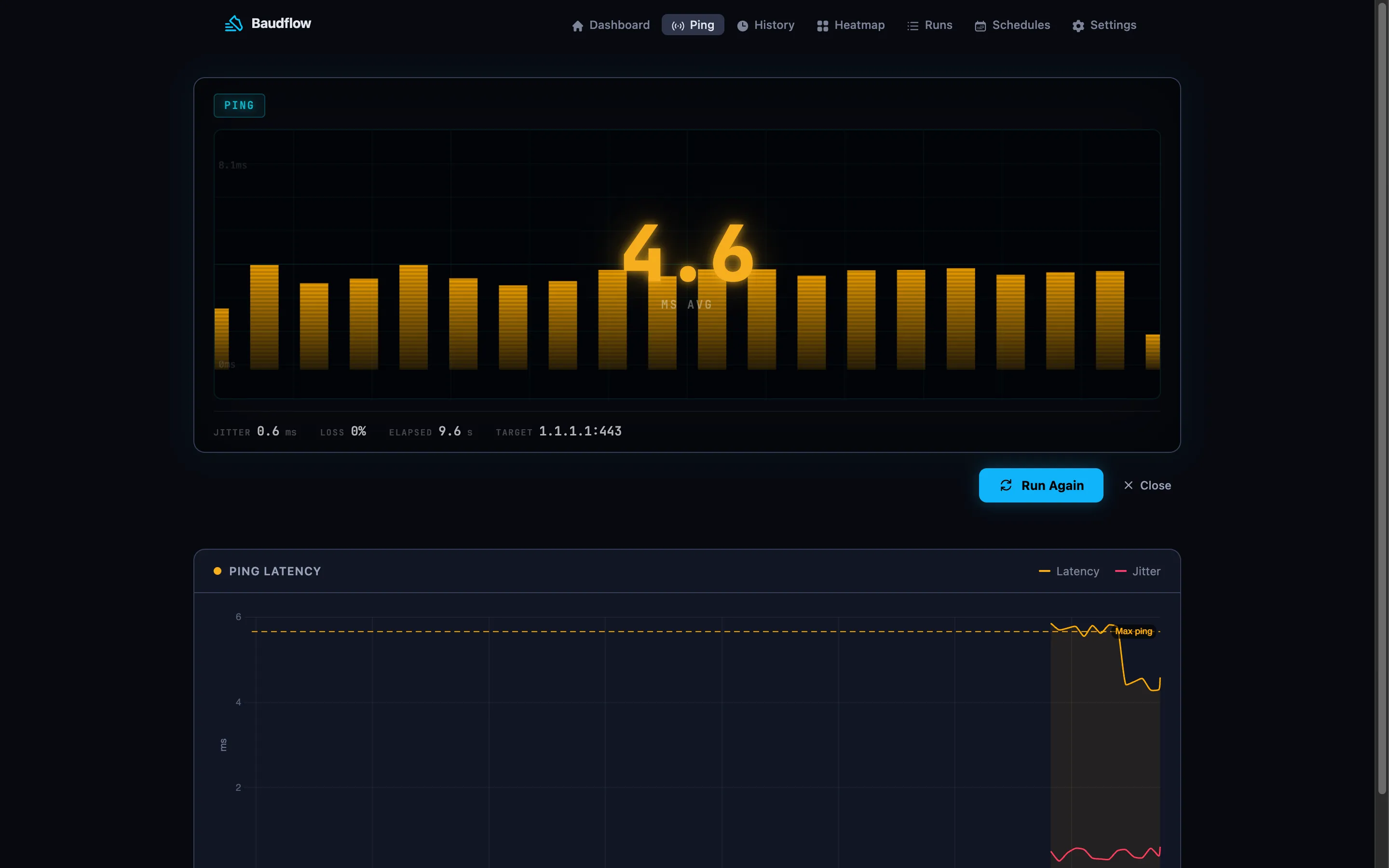Click the MS AVG caption
1389x868 pixels.
[686, 305]
